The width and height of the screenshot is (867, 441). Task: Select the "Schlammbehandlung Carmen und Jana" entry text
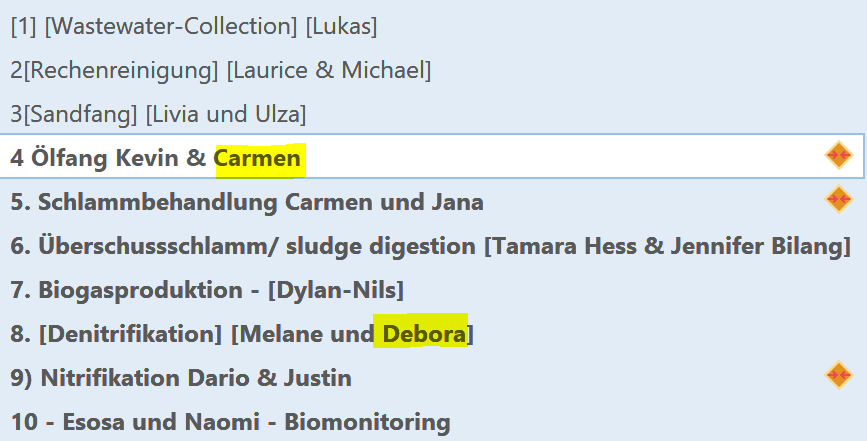click(x=260, y=202)
